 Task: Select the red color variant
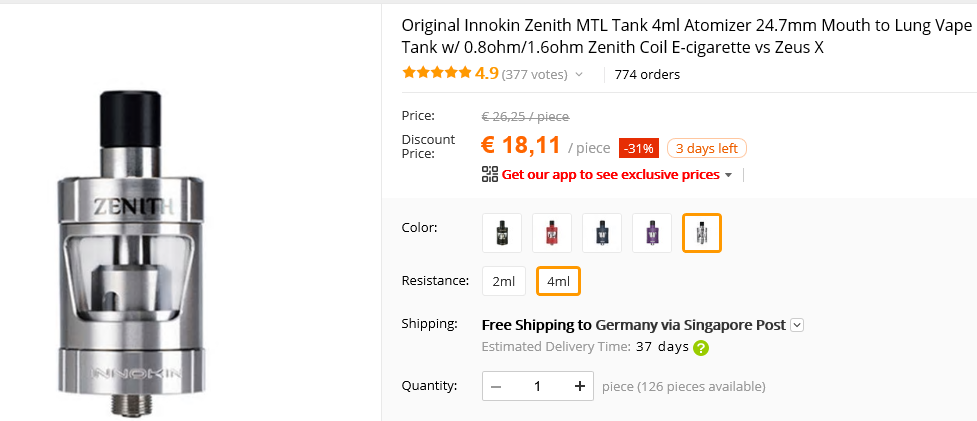tap(552, 233)
